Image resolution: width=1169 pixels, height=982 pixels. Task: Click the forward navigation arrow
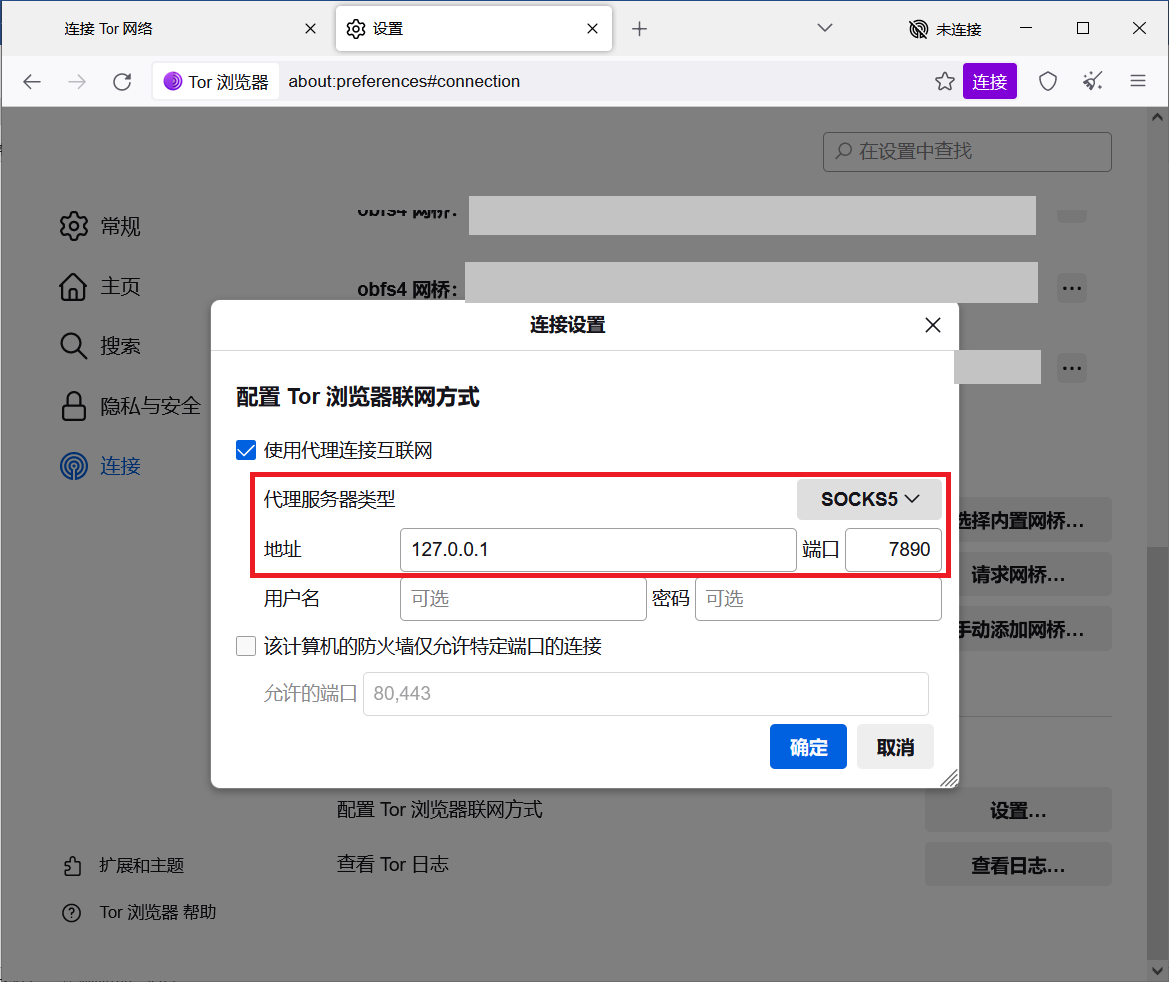pyautogui.click(x=77, y=81)
